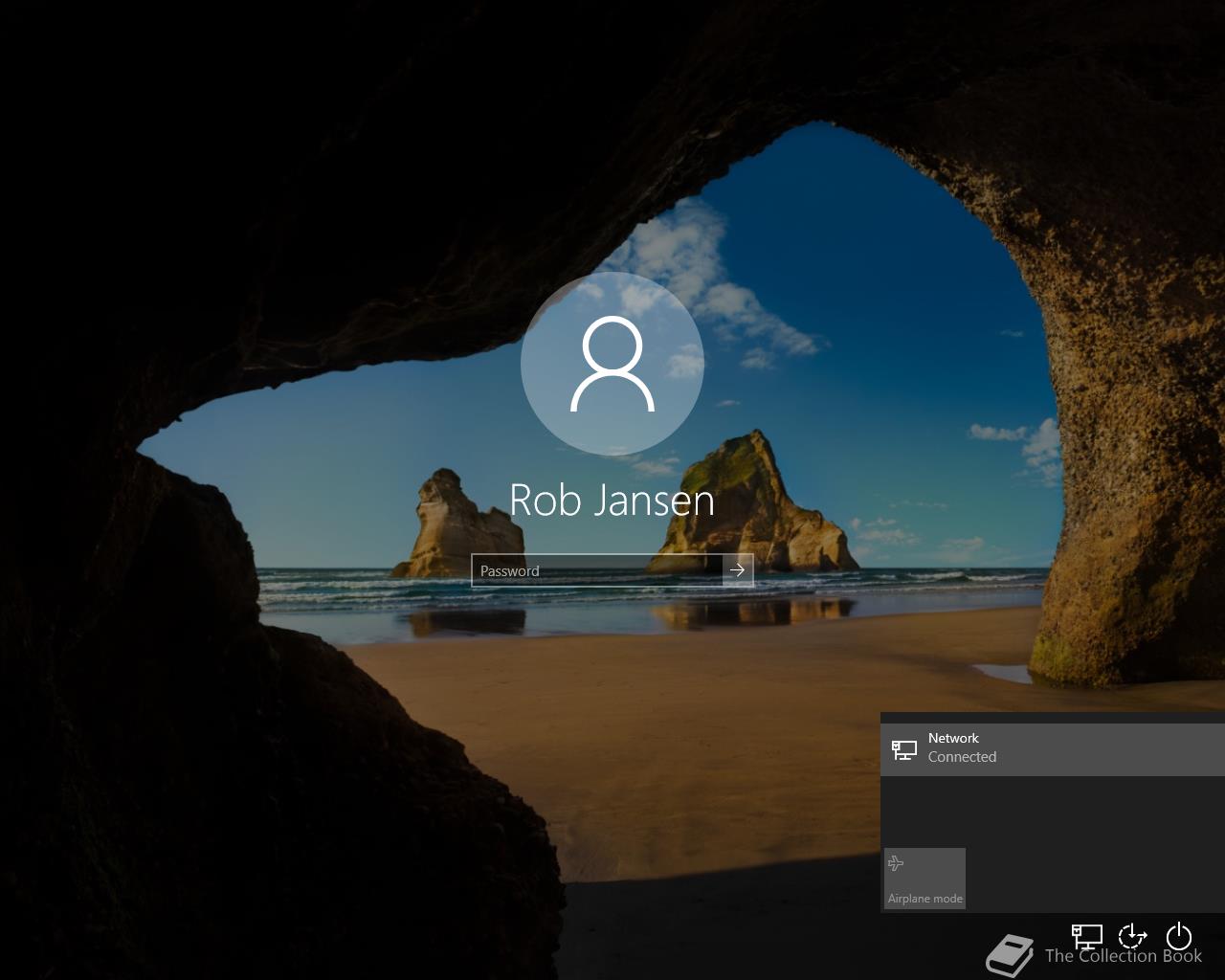
Task: Click the dark top strip of network flyout
Action: point(1053,717)
